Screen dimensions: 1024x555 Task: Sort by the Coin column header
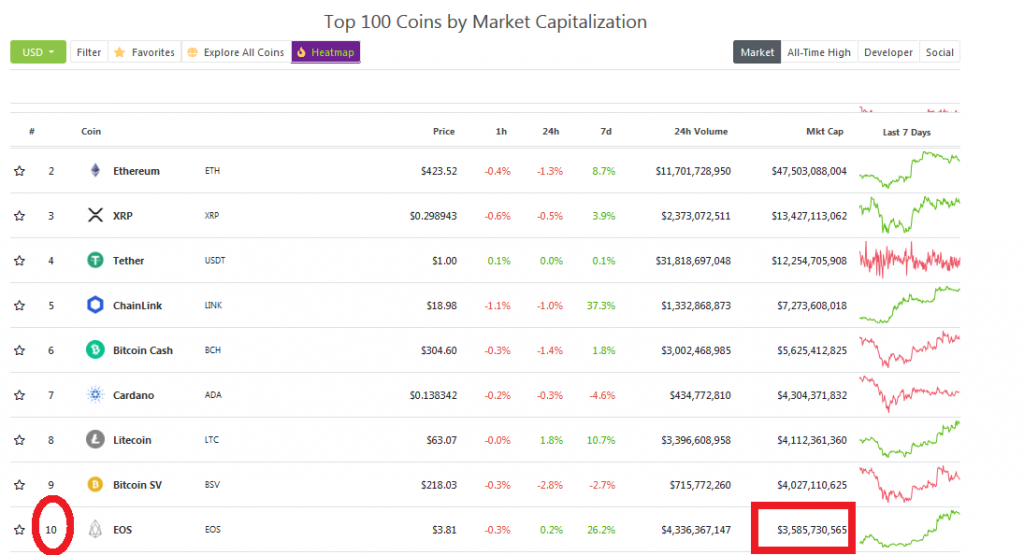pos(91,131)
